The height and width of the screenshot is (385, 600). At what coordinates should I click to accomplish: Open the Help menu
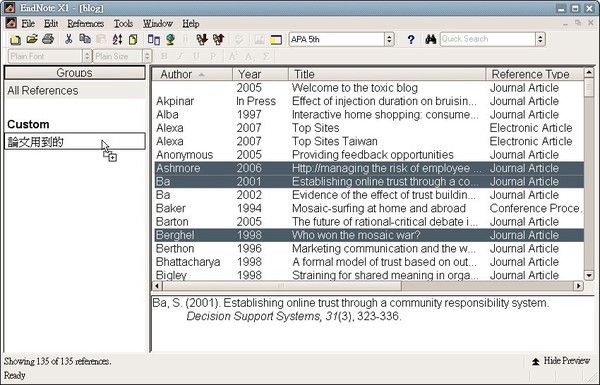tap(191, 24)
